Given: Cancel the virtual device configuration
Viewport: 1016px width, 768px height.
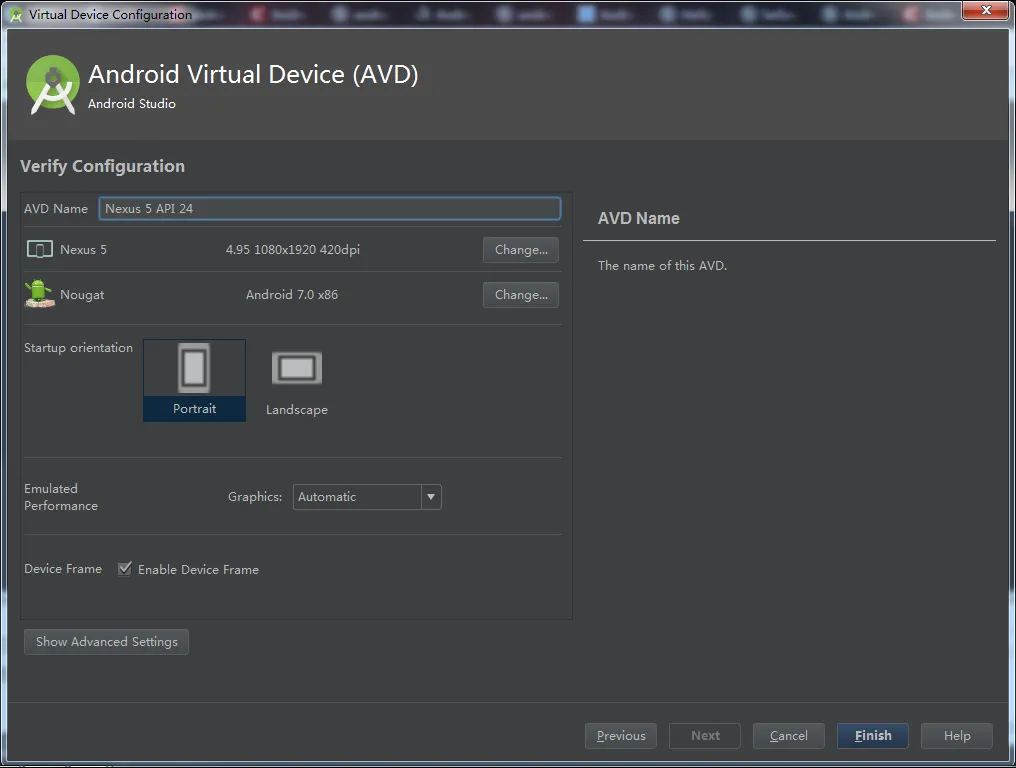Looking at the screenshot, I should tap(789, 736).
